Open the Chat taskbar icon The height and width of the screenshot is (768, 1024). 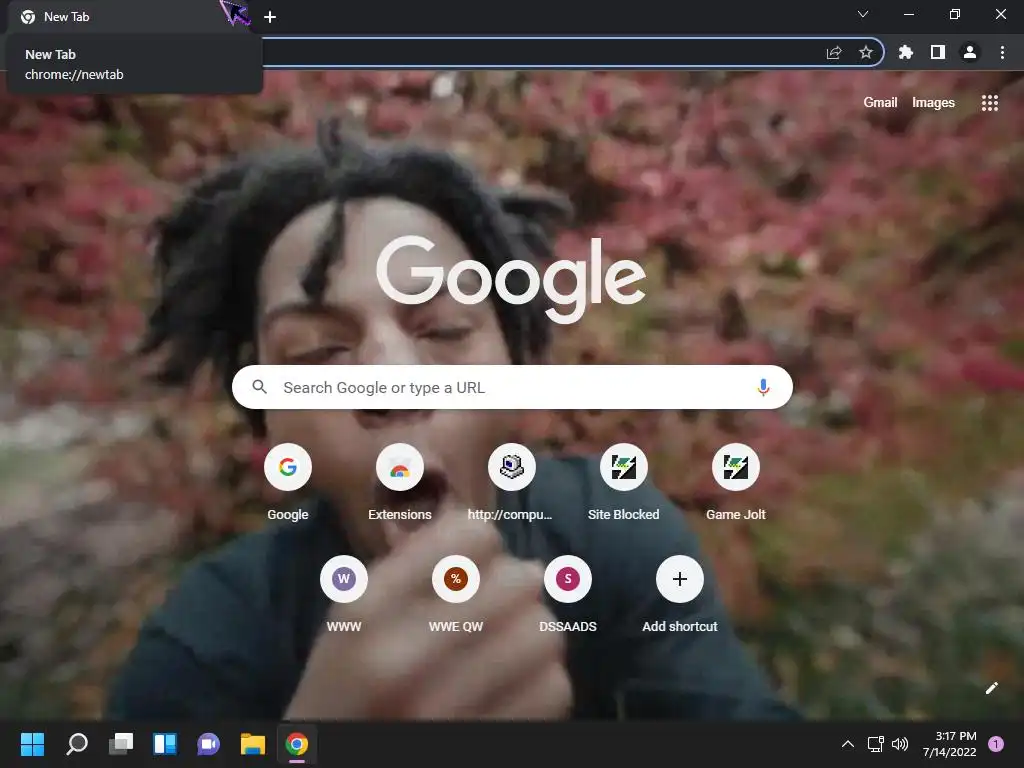pyautogui.click(x=208, y=744)
